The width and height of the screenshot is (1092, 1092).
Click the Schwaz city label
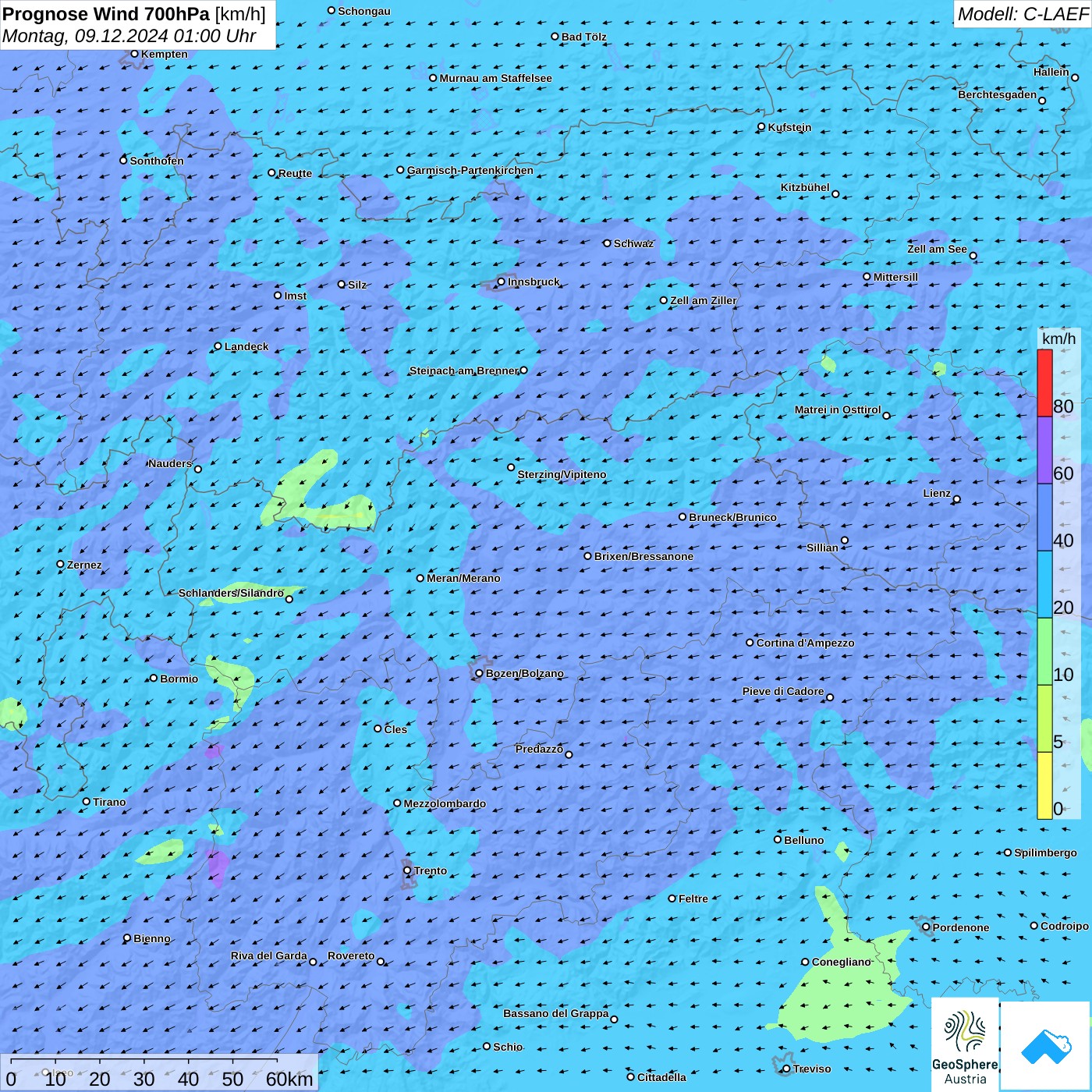(633, 243)
